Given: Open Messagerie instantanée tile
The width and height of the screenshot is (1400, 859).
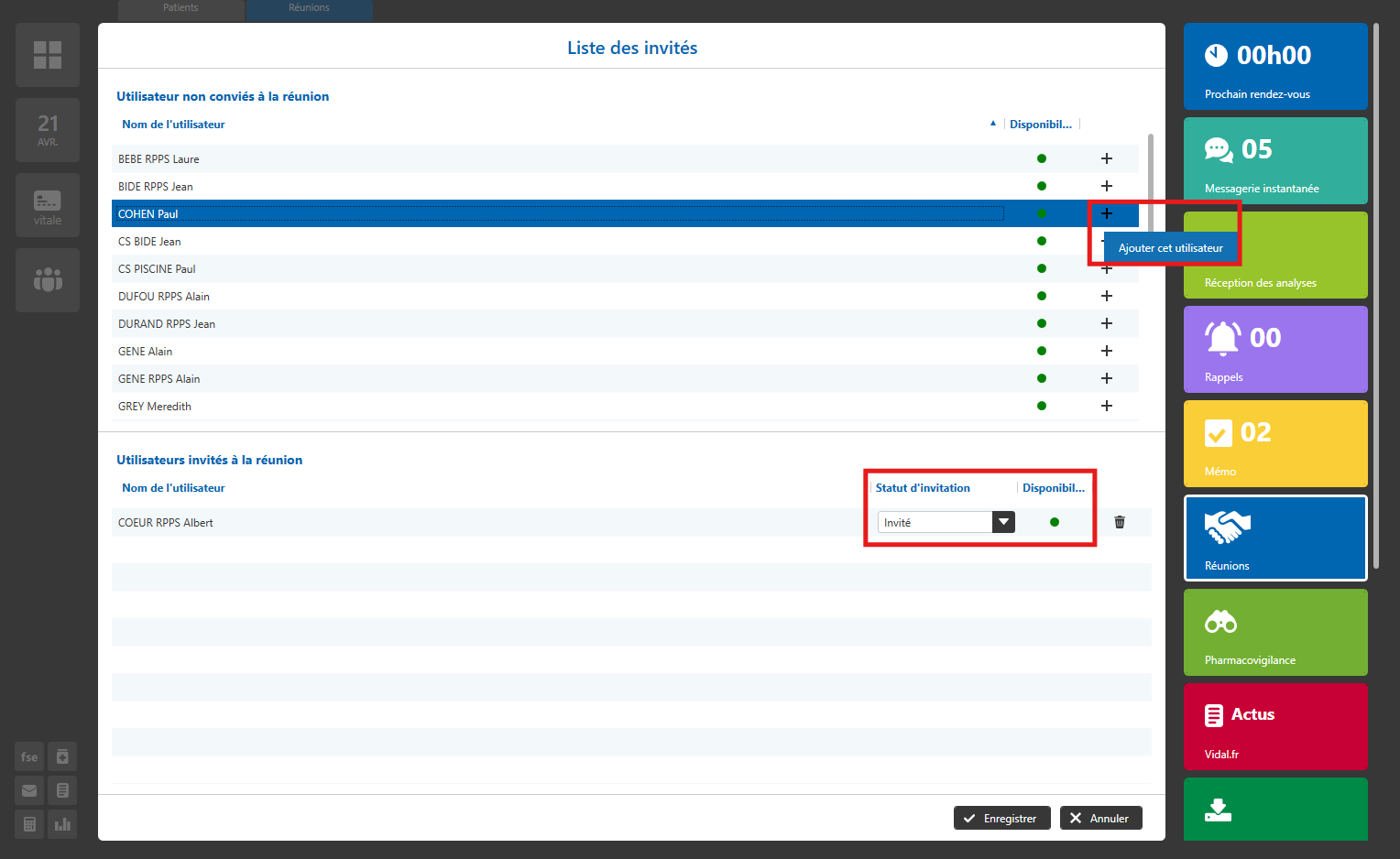Looking at the screenshot, I should (1274, 161).
